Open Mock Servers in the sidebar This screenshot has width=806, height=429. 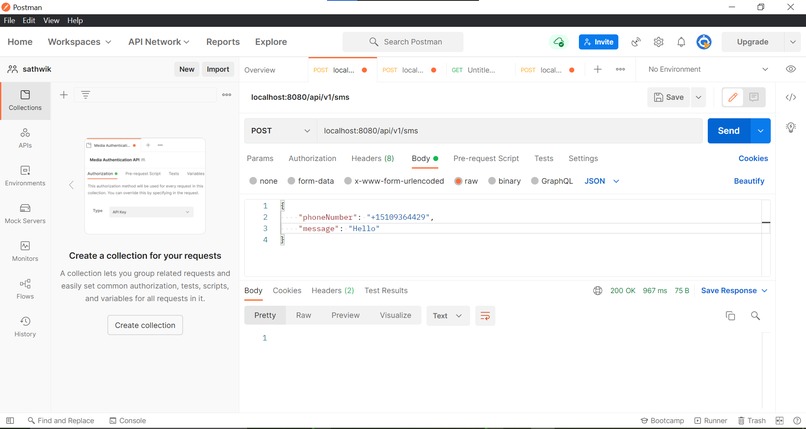(x=25, y=214)
